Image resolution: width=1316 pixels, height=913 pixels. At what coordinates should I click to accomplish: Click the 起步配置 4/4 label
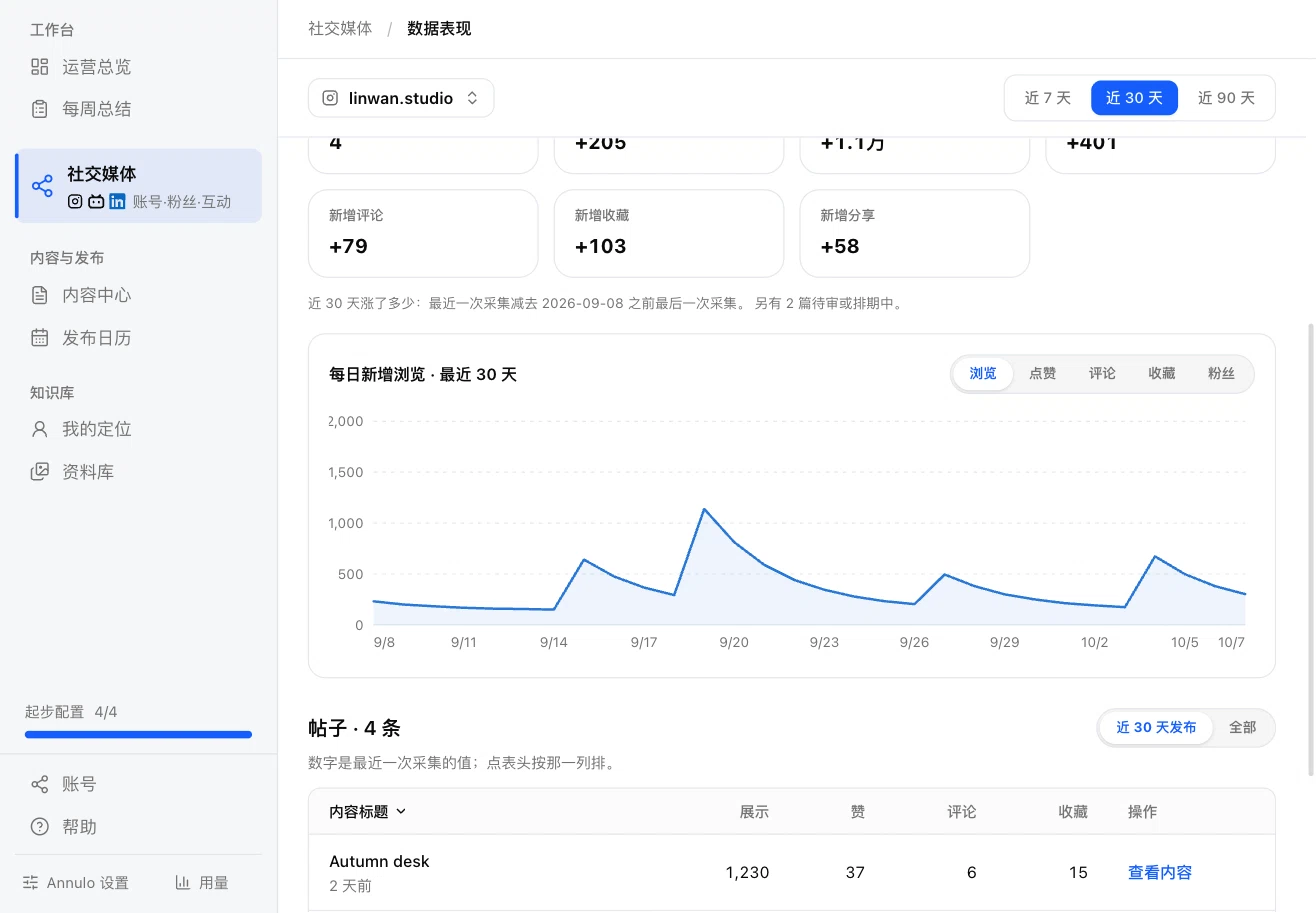tap(71, 712)
